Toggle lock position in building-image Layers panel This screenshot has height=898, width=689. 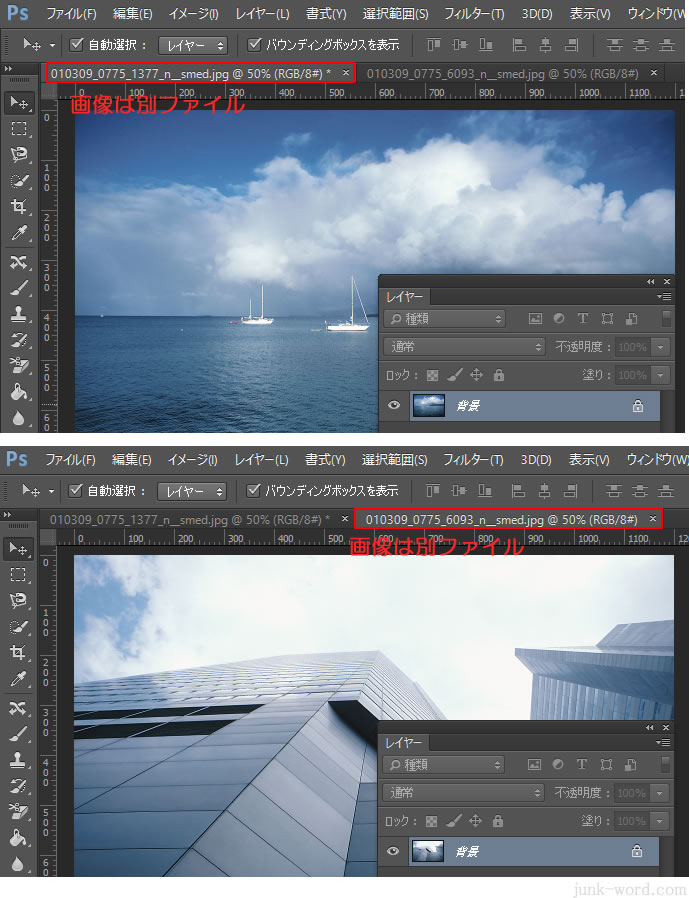point(475,821)
